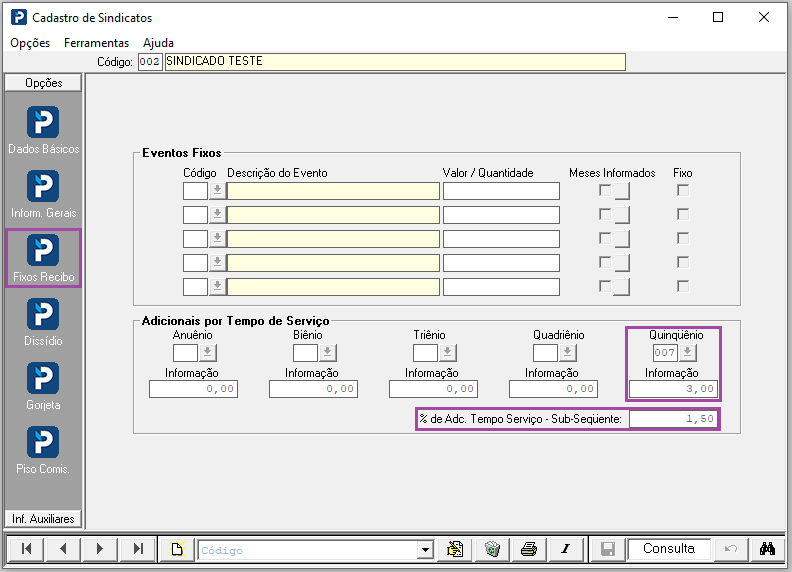792x572 pixels.
Task: Click the Inf. Auxiliares button
Action: point(43,519)
